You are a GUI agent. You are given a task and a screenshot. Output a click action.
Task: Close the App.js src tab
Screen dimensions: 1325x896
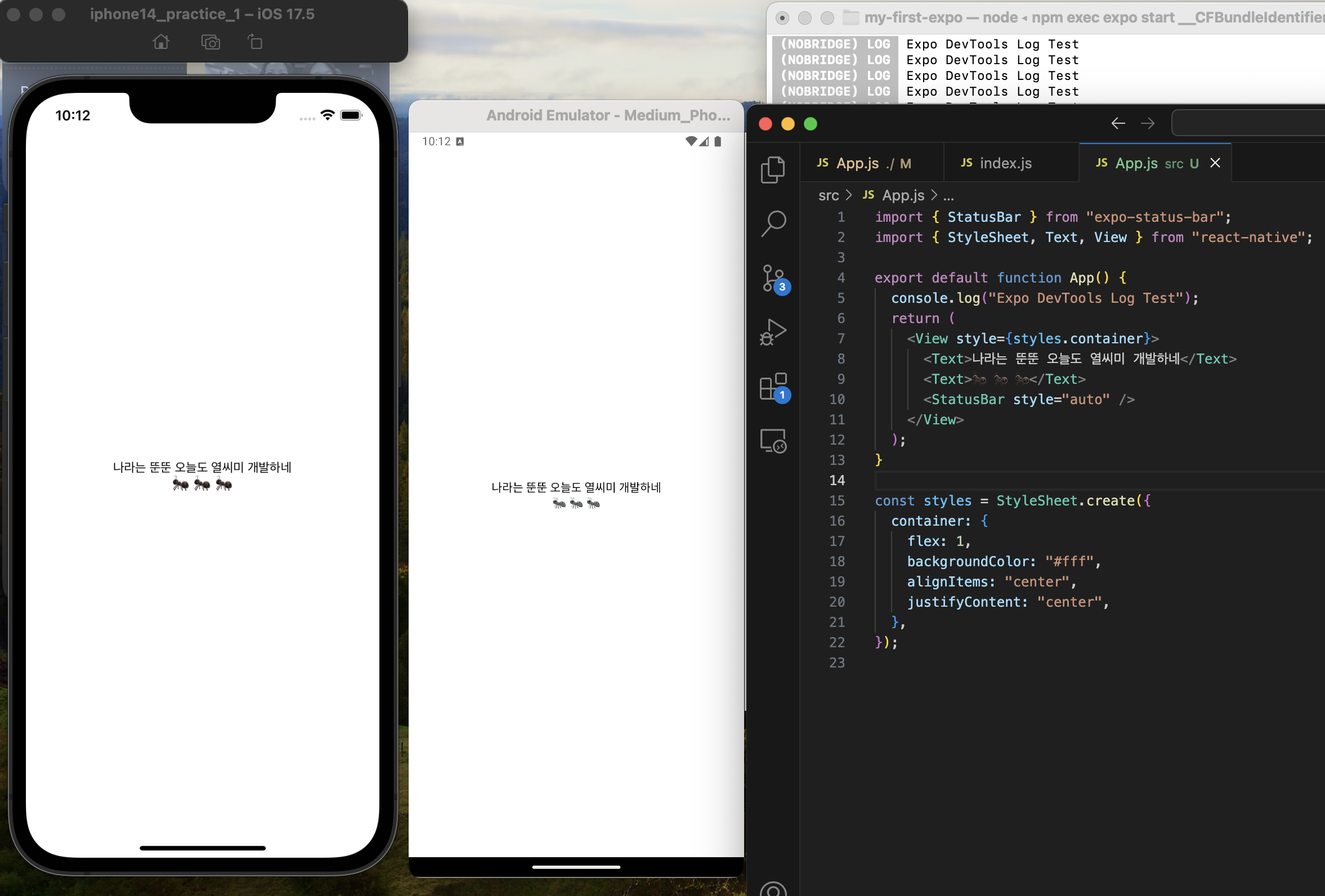(x=1215, y=163)
